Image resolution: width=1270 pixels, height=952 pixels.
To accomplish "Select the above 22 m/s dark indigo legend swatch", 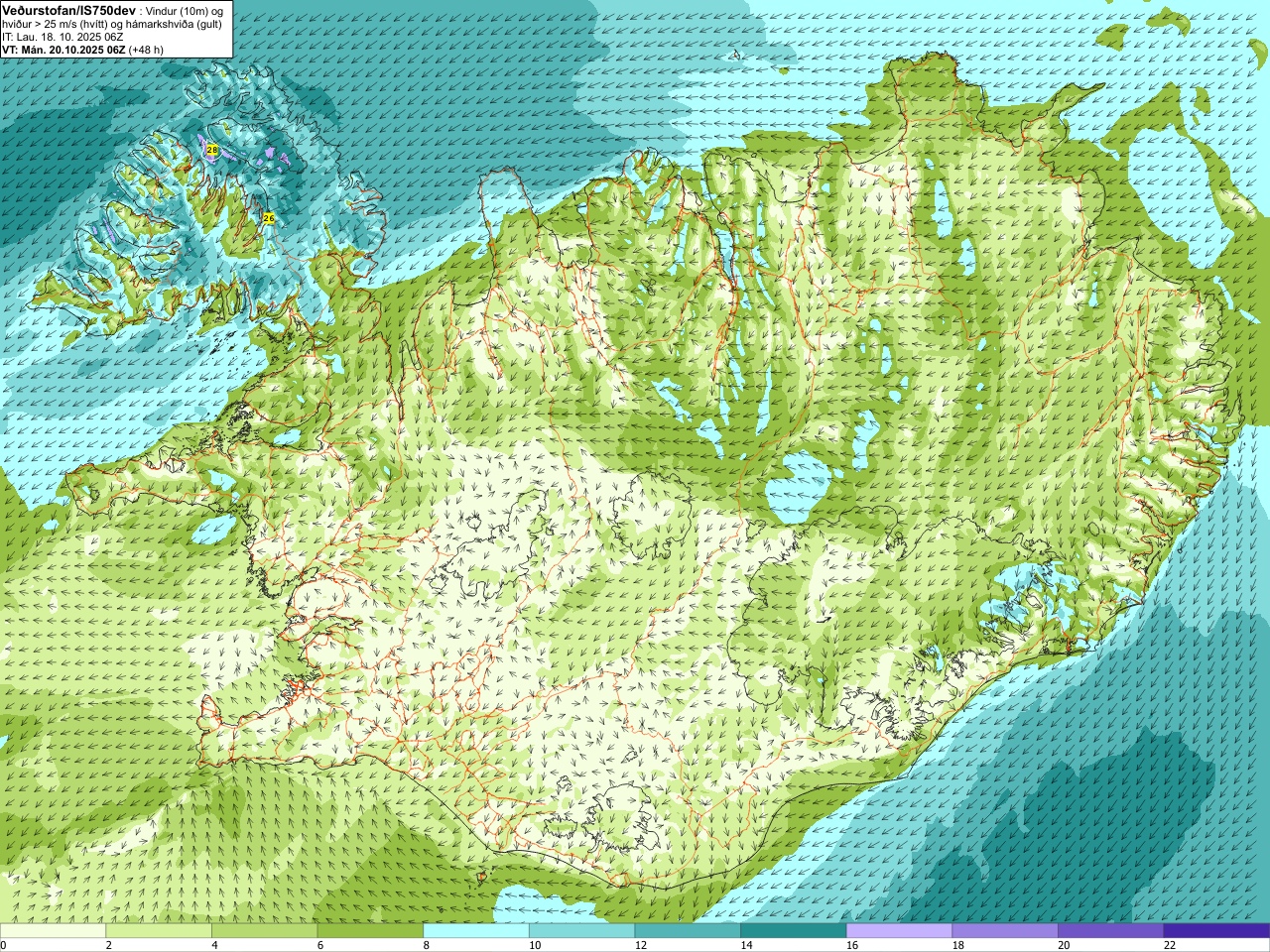I will [x=1216, y=931].
